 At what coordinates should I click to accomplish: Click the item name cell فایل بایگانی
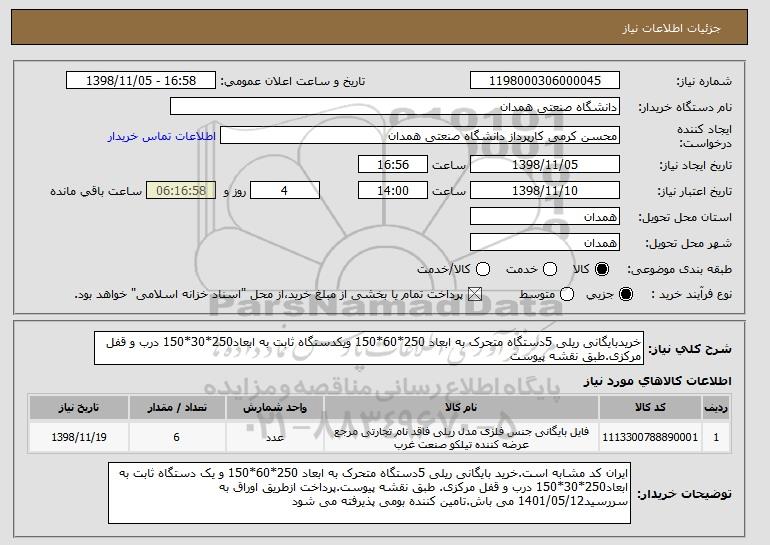tap(461, 437)
